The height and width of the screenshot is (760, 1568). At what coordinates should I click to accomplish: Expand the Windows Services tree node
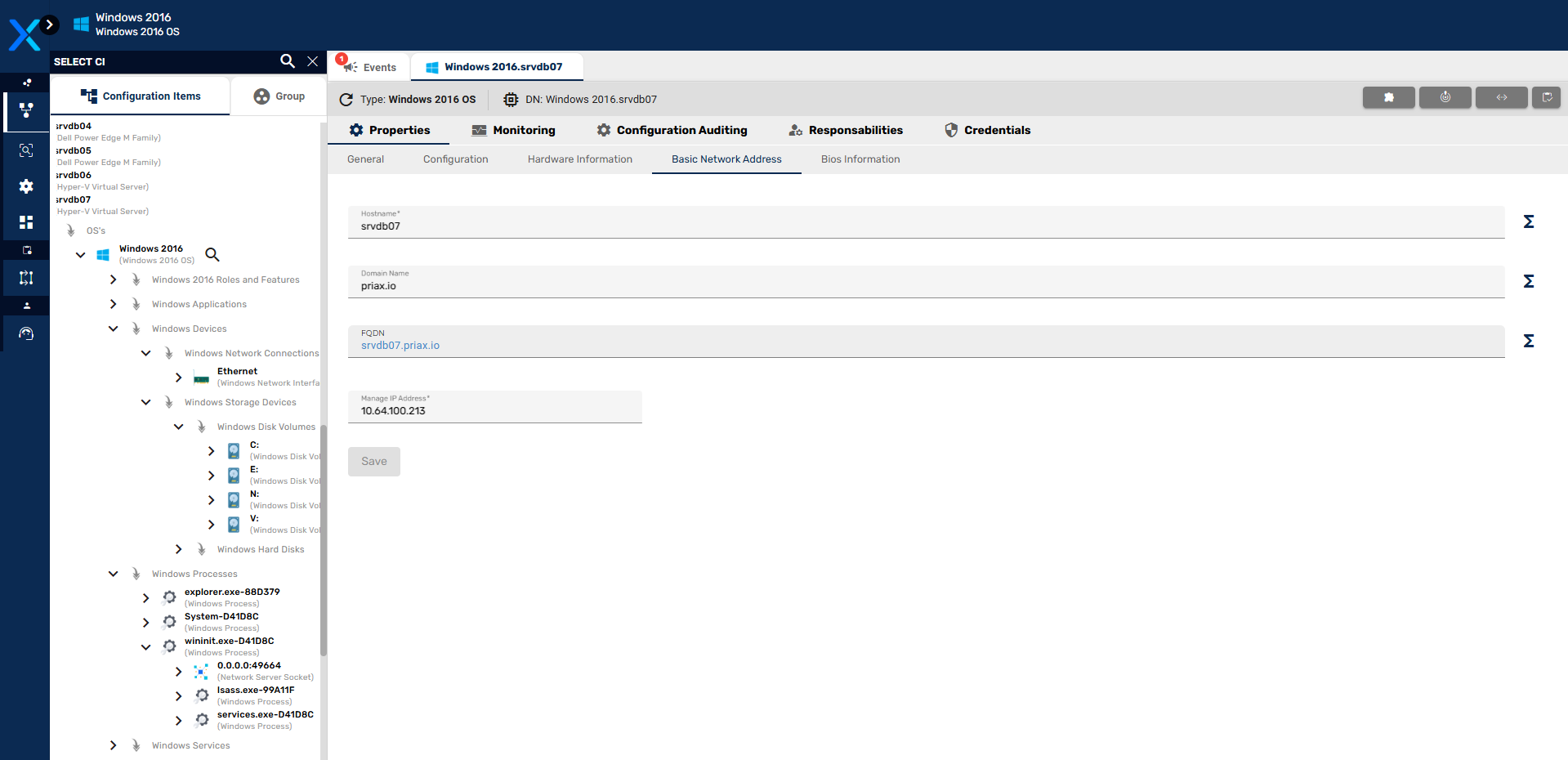click(113, 745)
